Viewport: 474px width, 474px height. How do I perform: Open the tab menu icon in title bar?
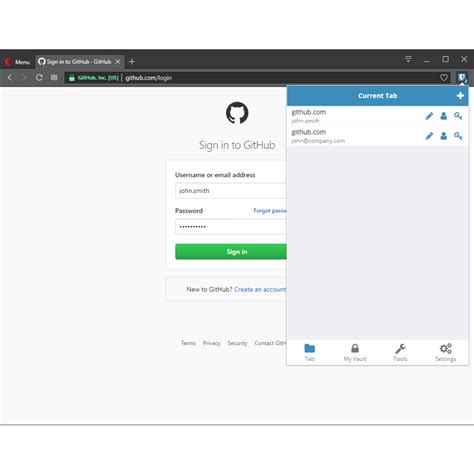tap(408, 59)
